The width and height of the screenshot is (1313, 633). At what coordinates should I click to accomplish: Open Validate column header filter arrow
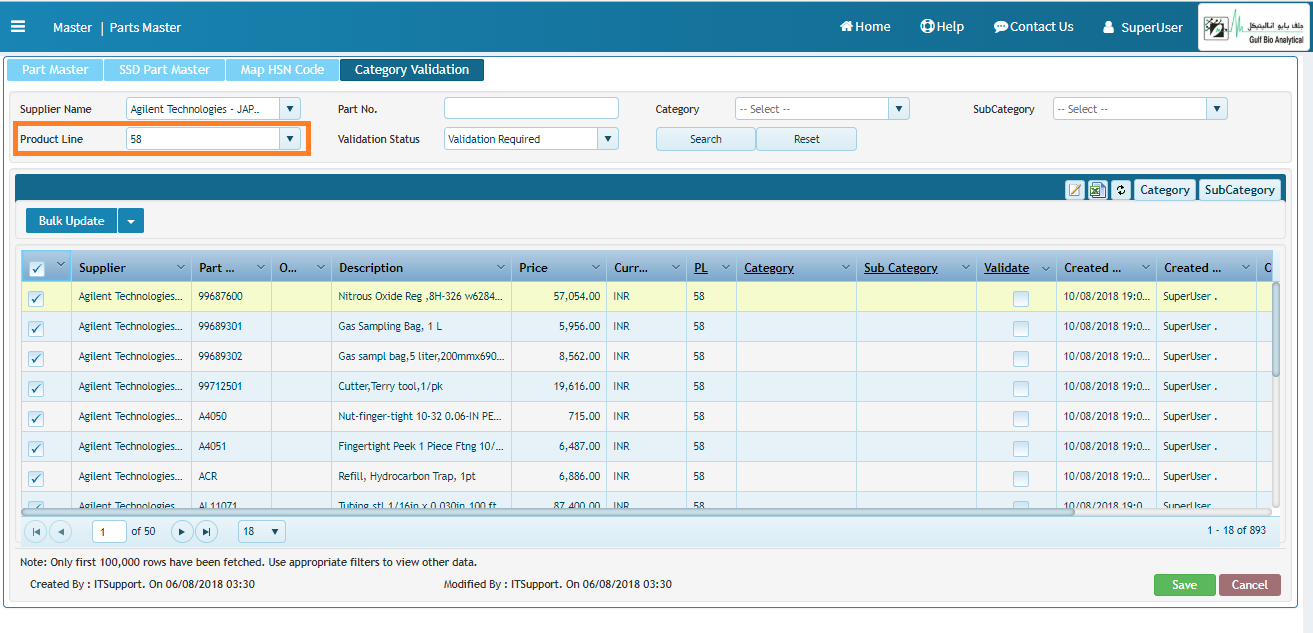click(x=1046, y=267)
